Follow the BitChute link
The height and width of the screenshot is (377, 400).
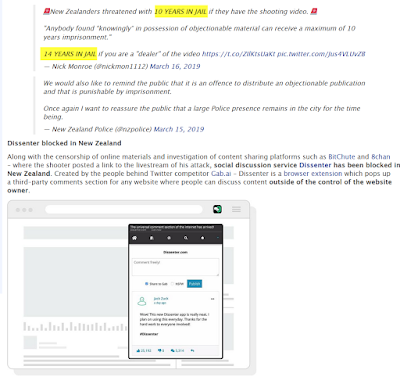pyautogui.click(x=342, y=157)
